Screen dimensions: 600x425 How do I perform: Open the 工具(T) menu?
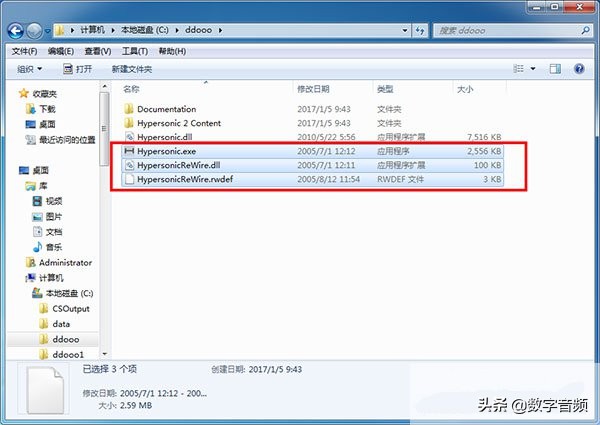135,51
